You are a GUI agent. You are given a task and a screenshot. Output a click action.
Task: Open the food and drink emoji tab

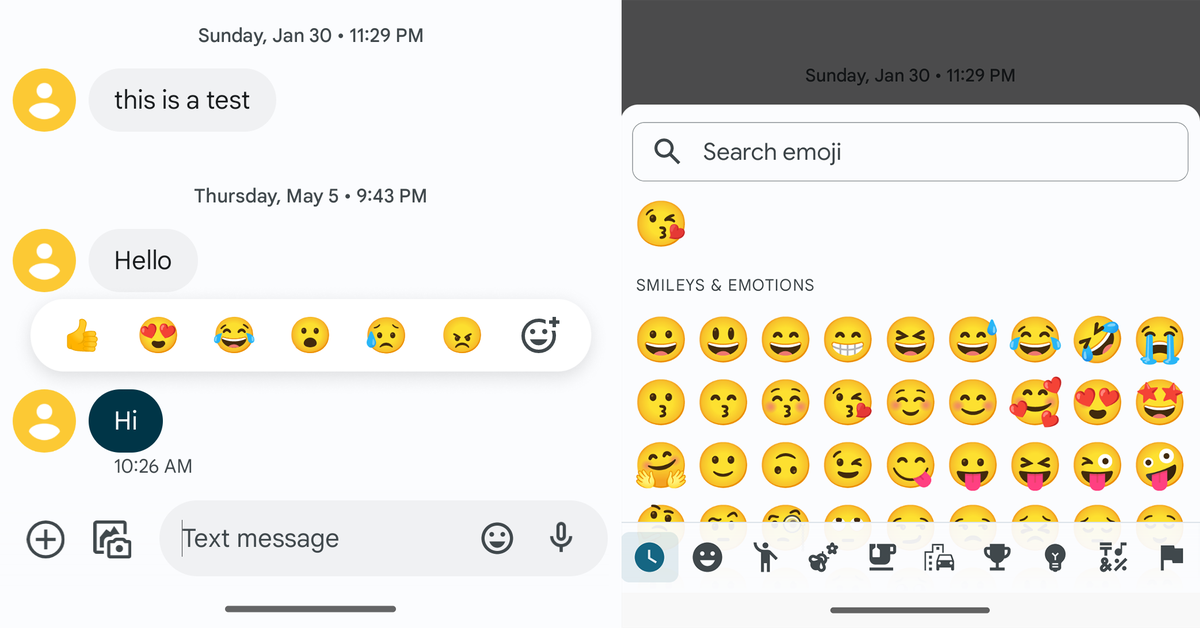pyautogui.click(x=880, y=557)
